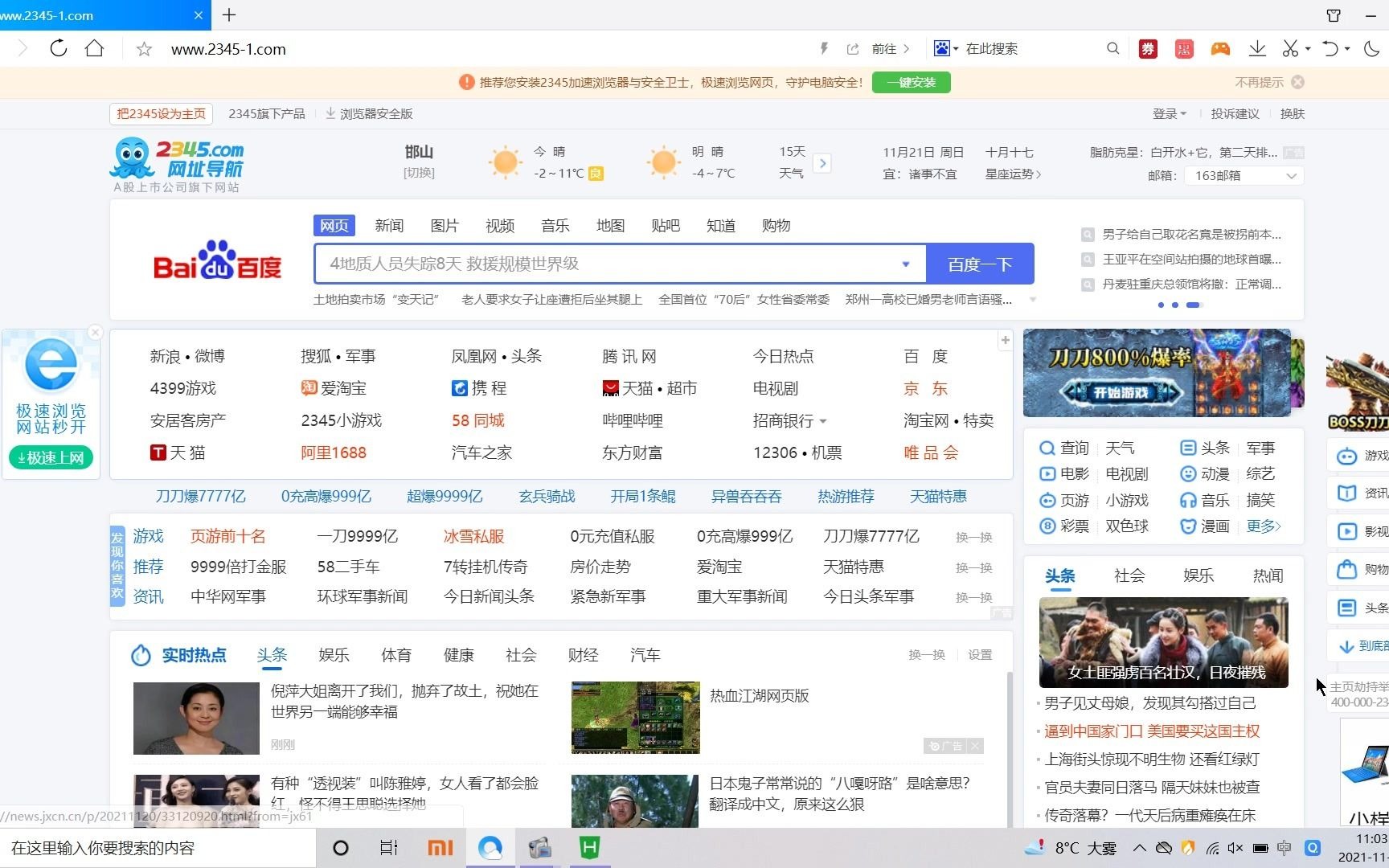Screen dimensions: 1389x868
Task: Open the game controller toolbar icon
Action: tap(1220, 49)
